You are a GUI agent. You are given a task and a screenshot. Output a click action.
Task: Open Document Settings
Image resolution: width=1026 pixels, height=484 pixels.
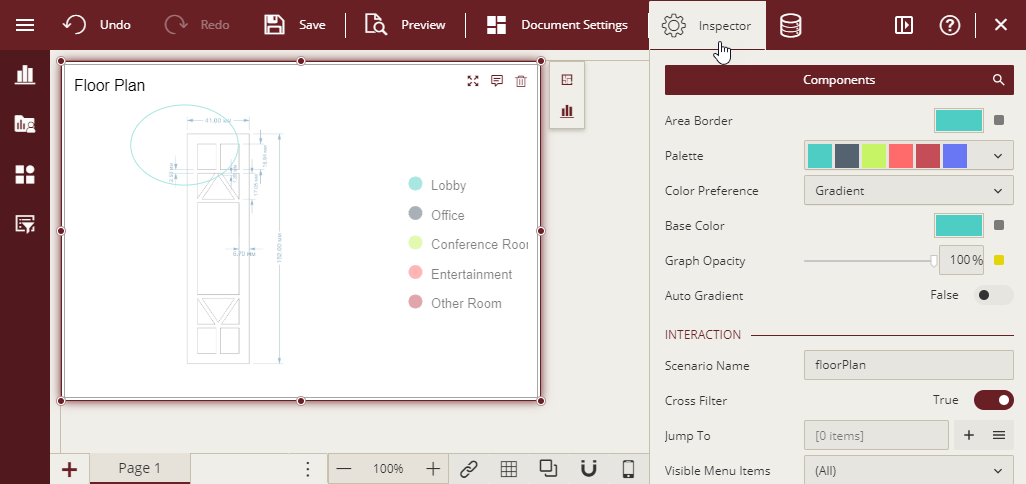(557, 25)
